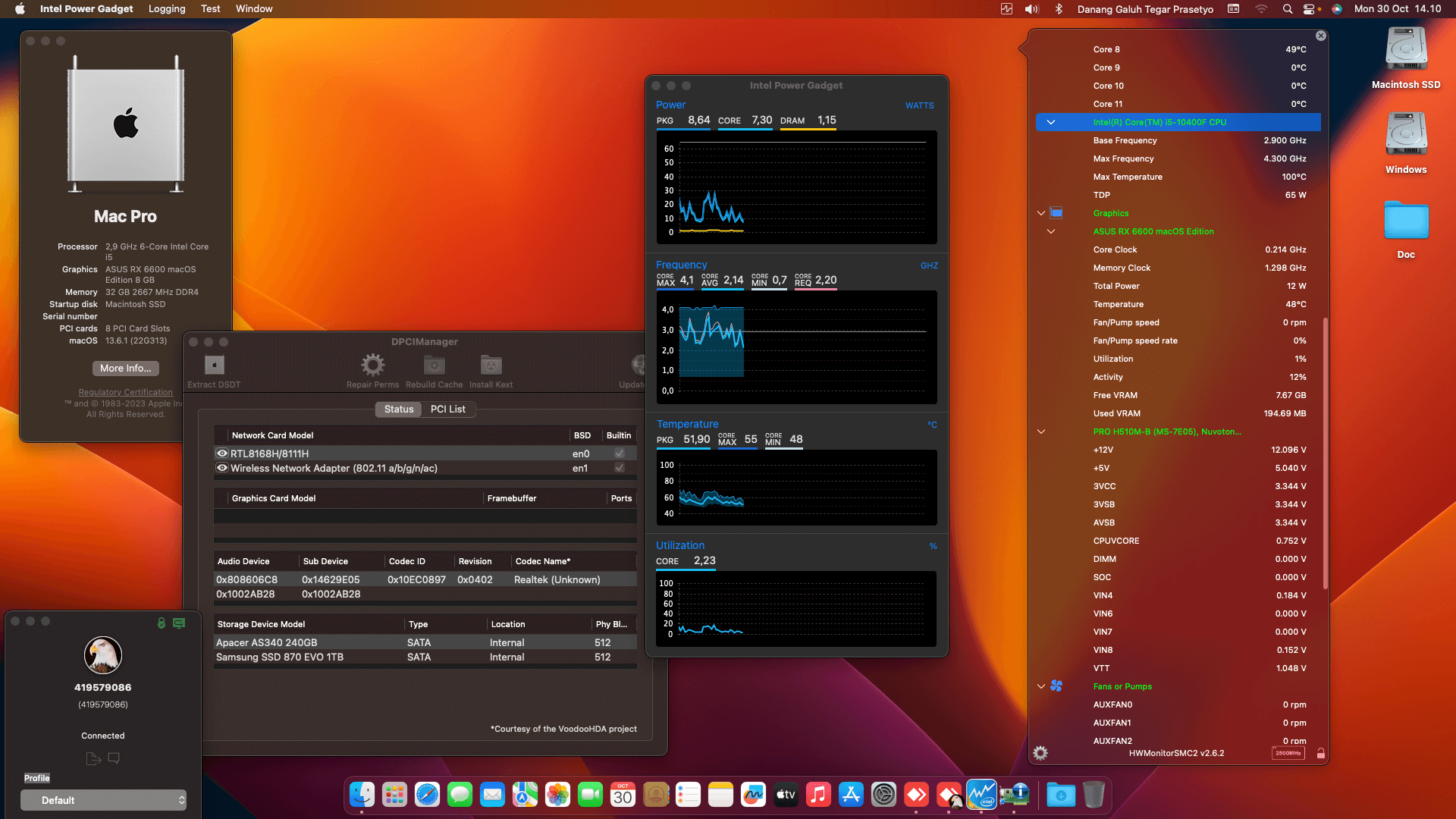Open App Store from the Dock
This screenshot has height=819, width=1456.
click(851, 795)
